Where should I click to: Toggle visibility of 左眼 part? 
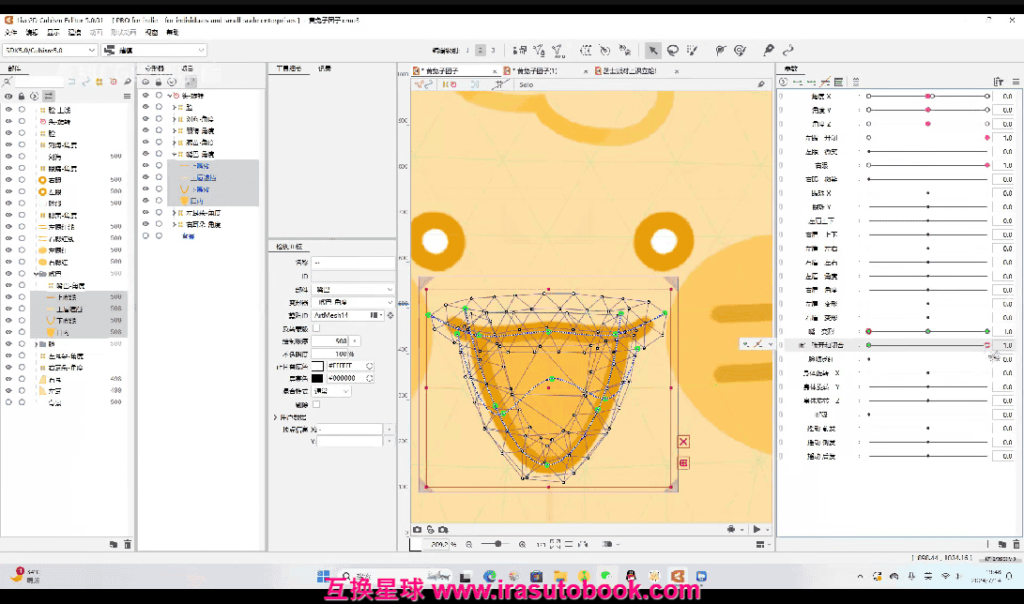[8, 191]
